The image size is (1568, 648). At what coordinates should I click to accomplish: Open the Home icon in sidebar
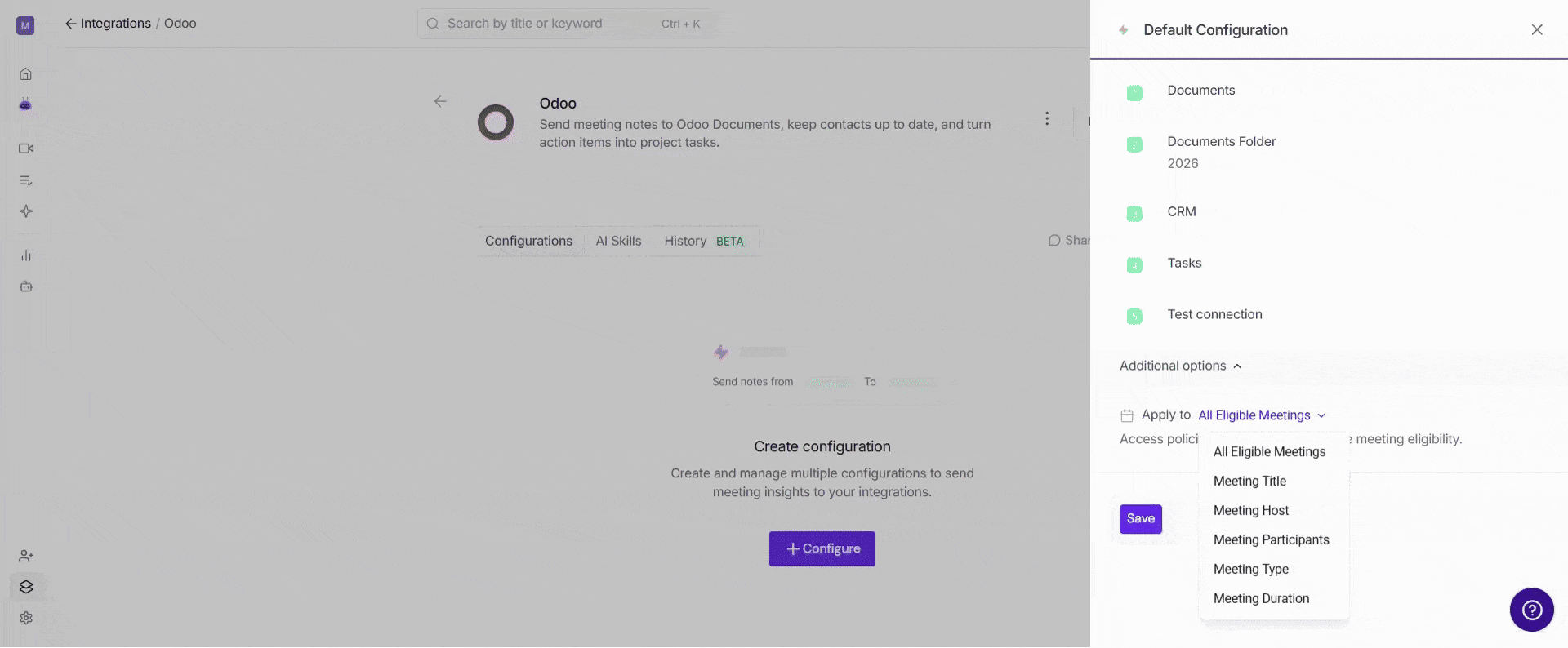pyautogui.click(x=25, y=74)
